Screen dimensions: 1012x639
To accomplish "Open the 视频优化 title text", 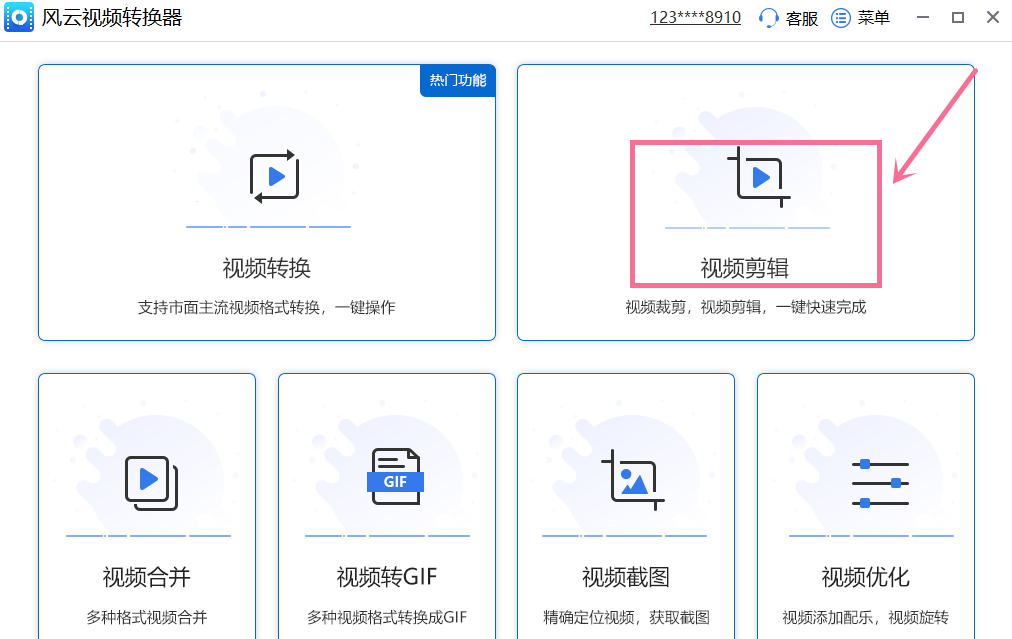I will tap(865, 577).
